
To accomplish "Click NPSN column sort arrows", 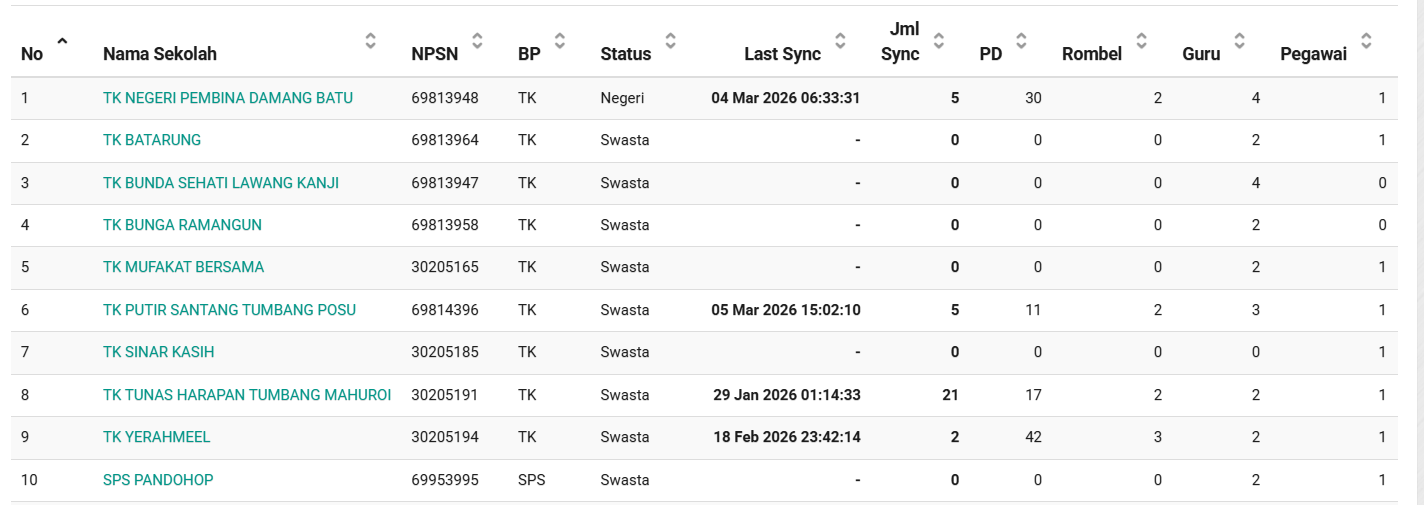I will coord(477,41).
